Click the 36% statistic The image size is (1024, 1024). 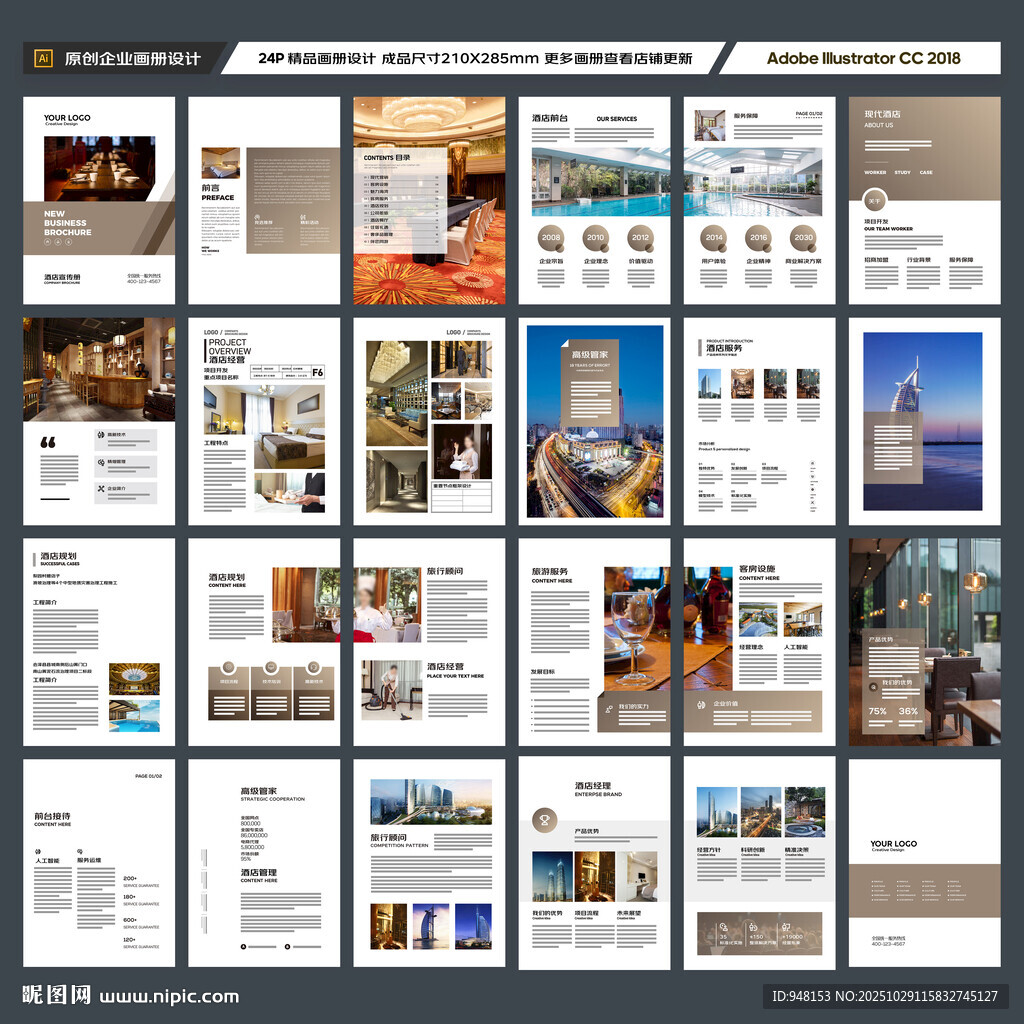(908, 711)
